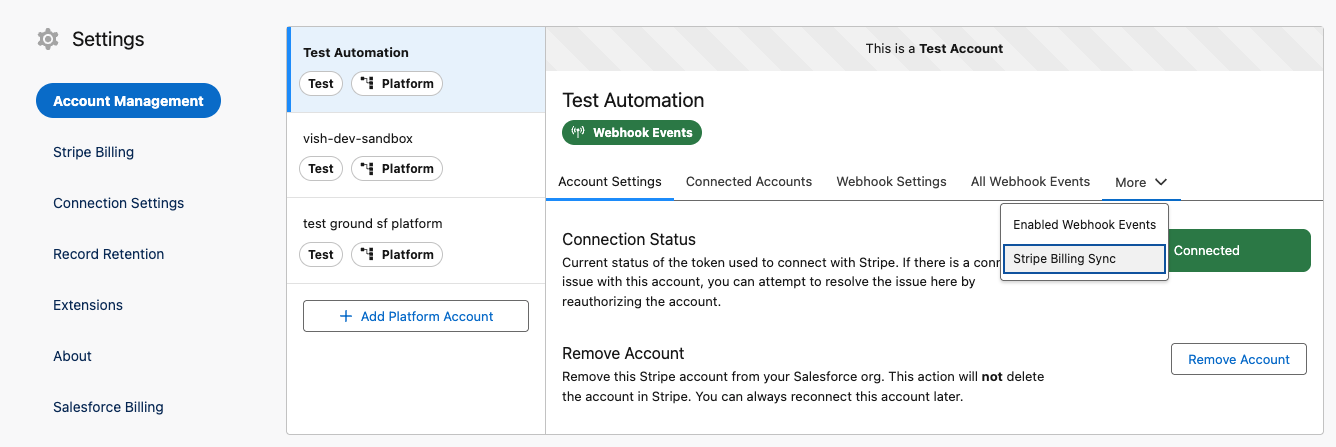Screen dimensions: 1336x447
Task: Expand the More tab chevron
Action: [1160, 182]
